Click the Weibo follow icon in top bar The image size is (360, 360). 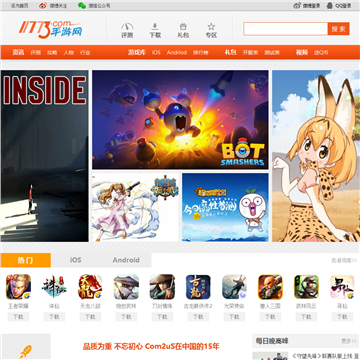pos(43,5)
